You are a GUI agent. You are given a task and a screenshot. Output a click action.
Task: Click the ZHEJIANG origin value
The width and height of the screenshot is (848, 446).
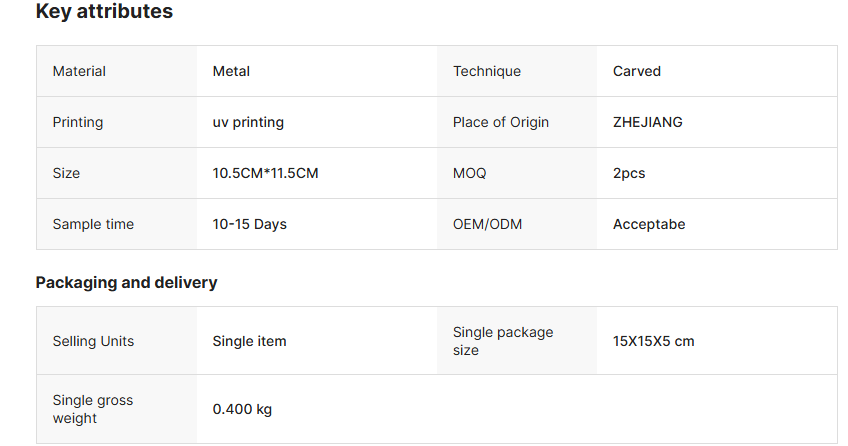click(x=647, y=122)
